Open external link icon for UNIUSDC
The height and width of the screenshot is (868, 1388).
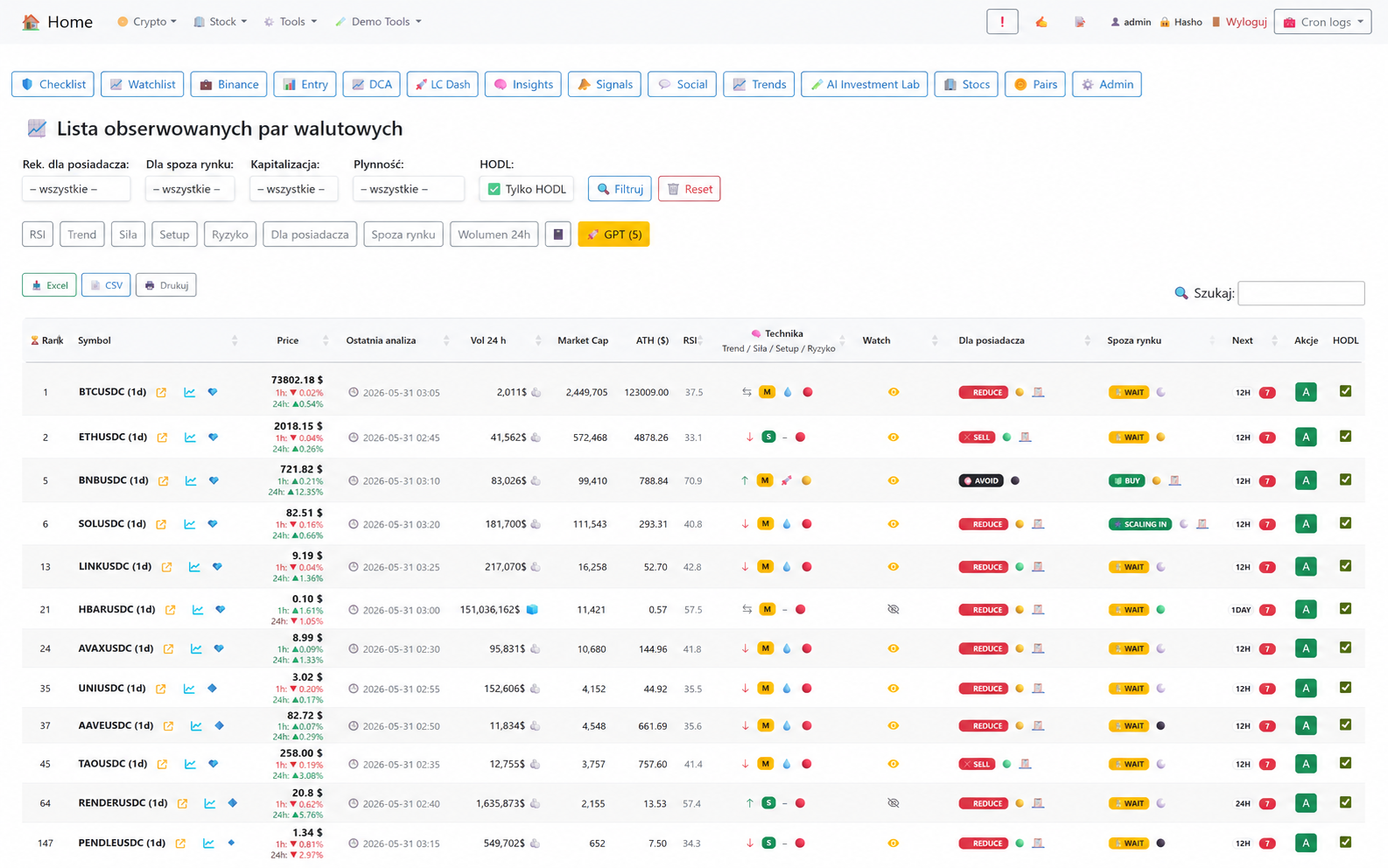click(161, 689)
